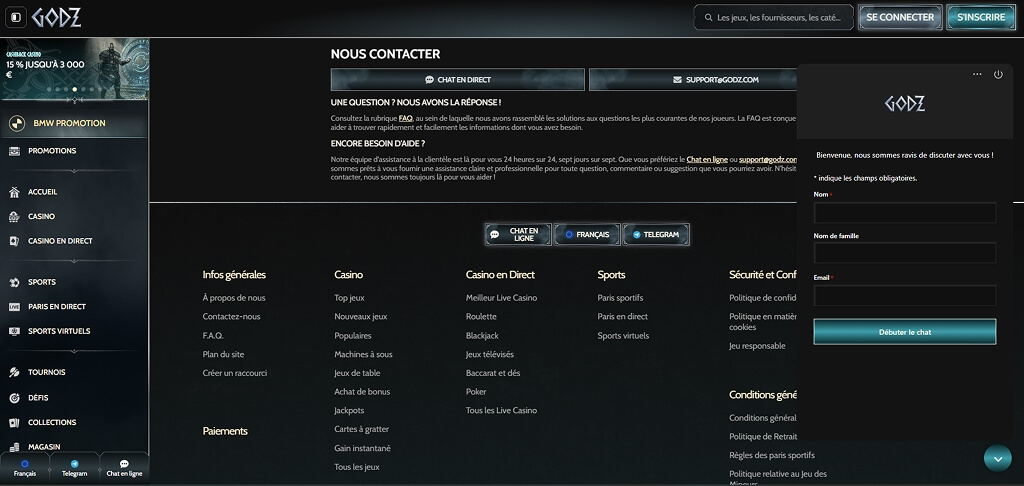Toggle the sidebar collapse icon

16,17
